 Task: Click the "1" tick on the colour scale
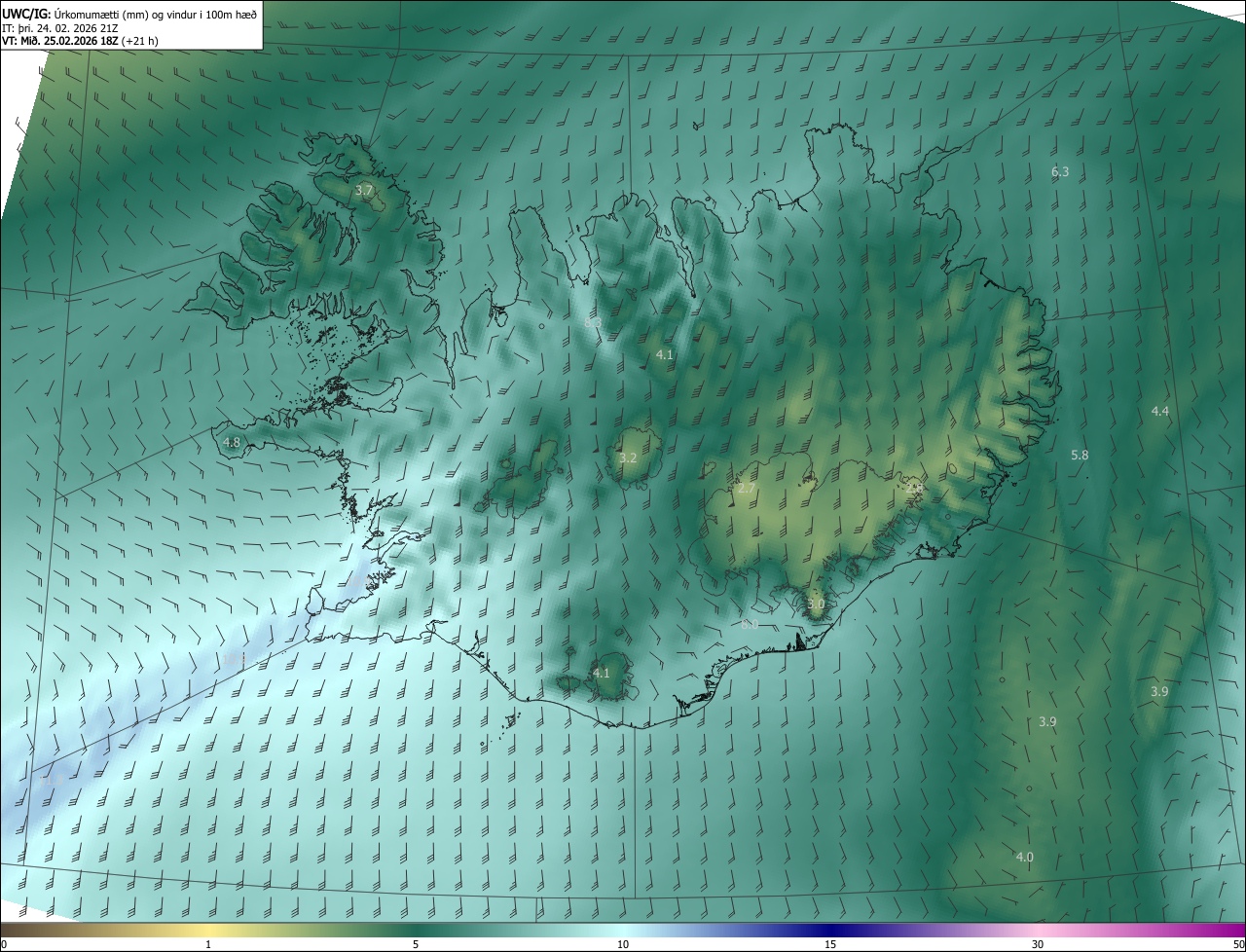[208, 944]
